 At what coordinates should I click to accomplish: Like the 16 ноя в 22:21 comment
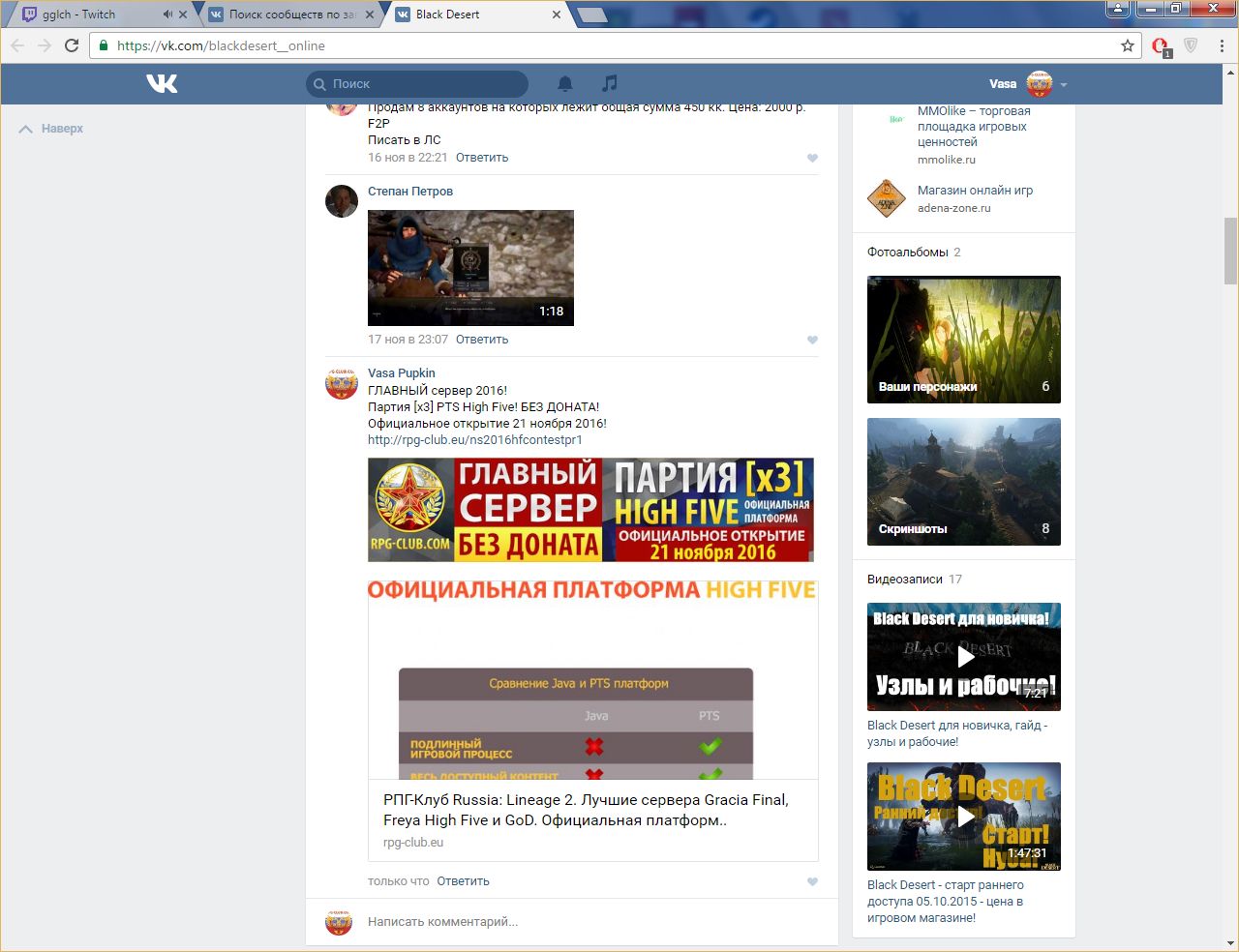pyautogui.click(x=812, y=158)
